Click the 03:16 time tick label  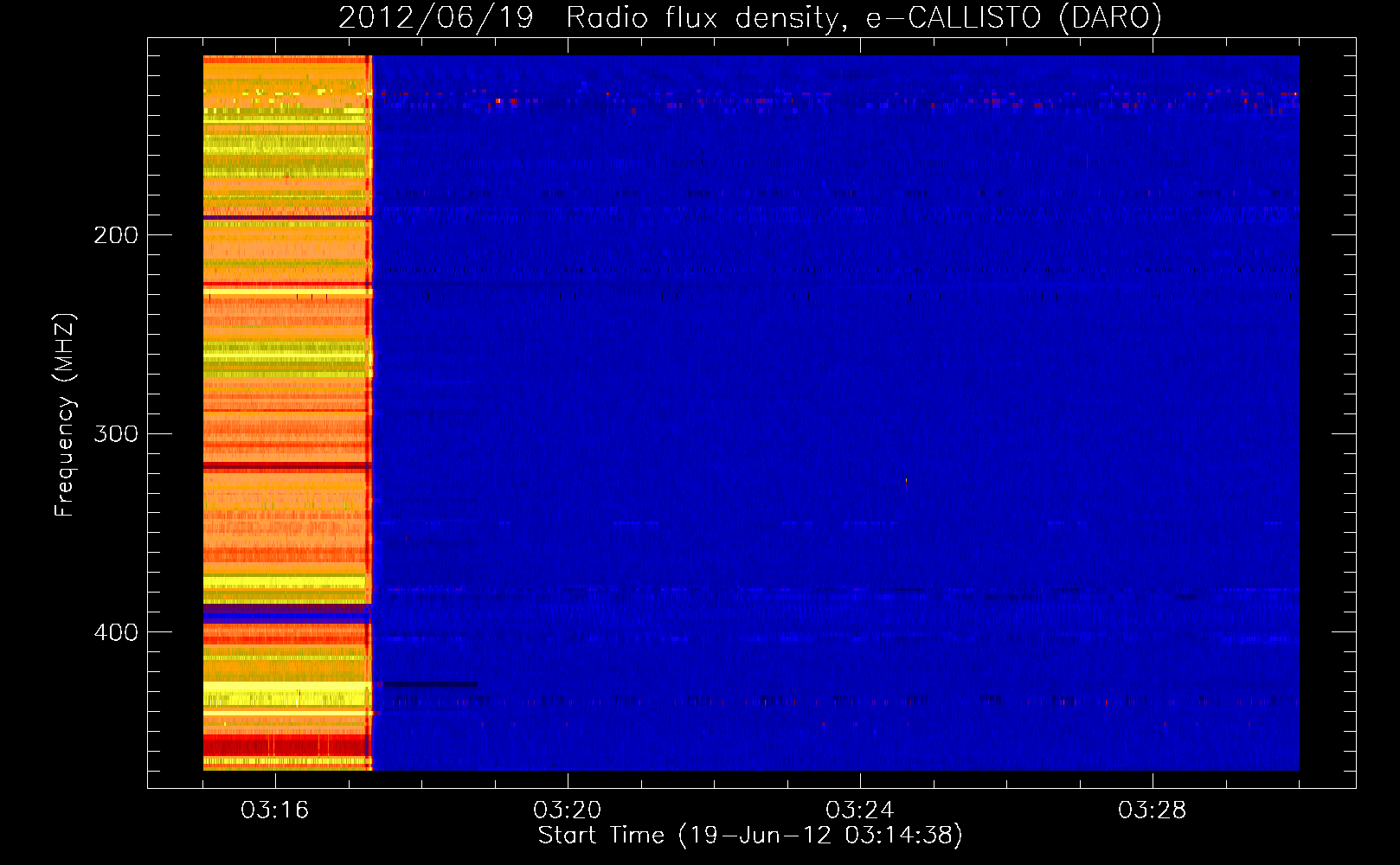click(x=274, y=811)
